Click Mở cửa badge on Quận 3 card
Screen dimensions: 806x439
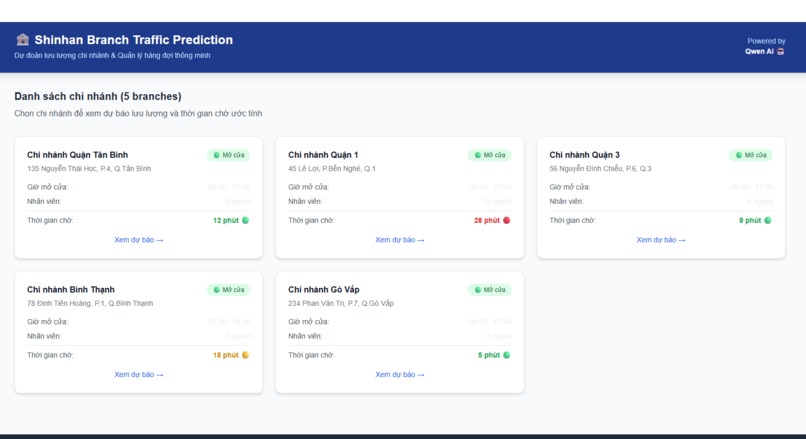(751, 155)
